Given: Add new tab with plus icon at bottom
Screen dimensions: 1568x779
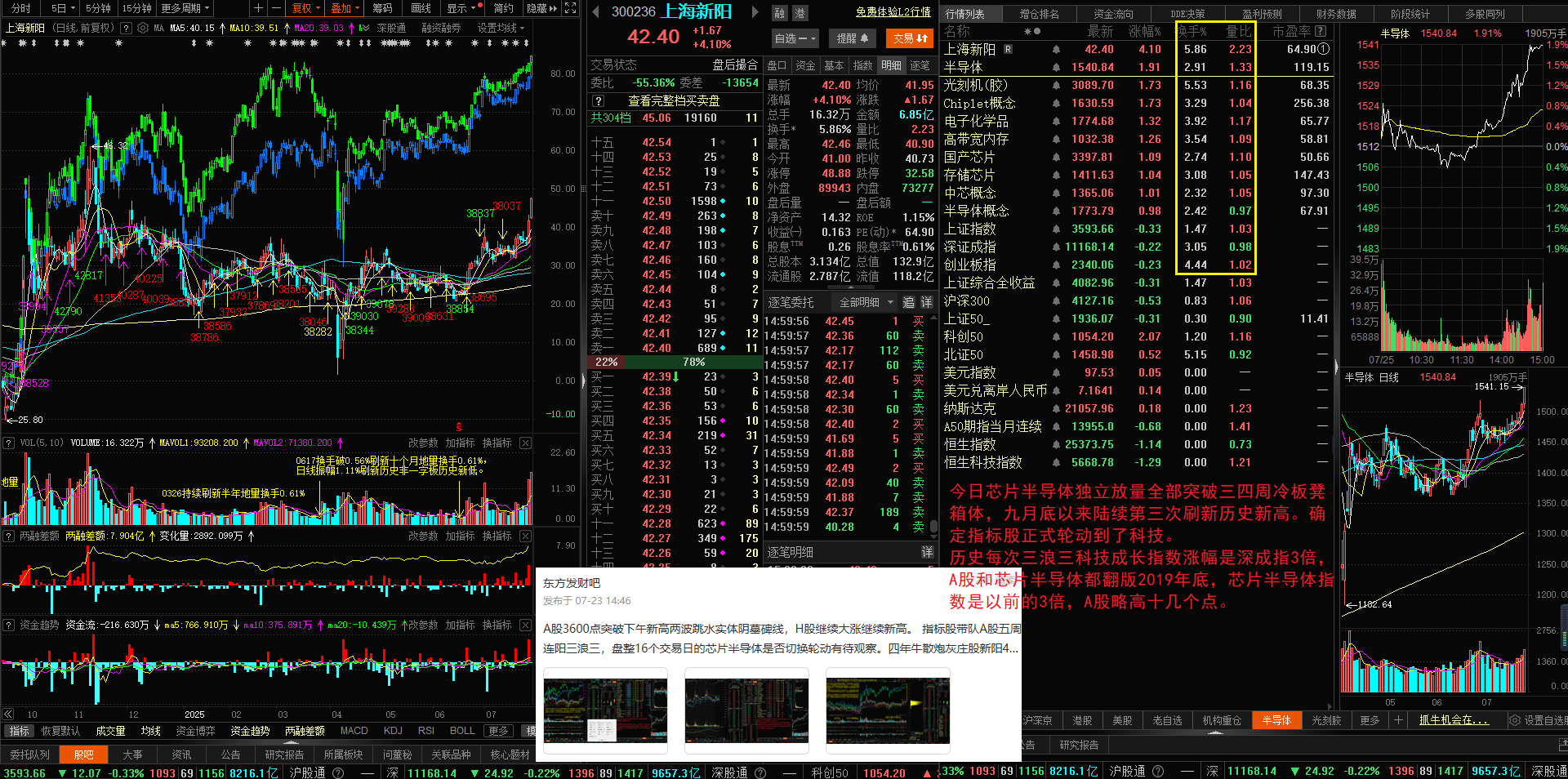Looking at the screenshot, I should (1398, 720).
